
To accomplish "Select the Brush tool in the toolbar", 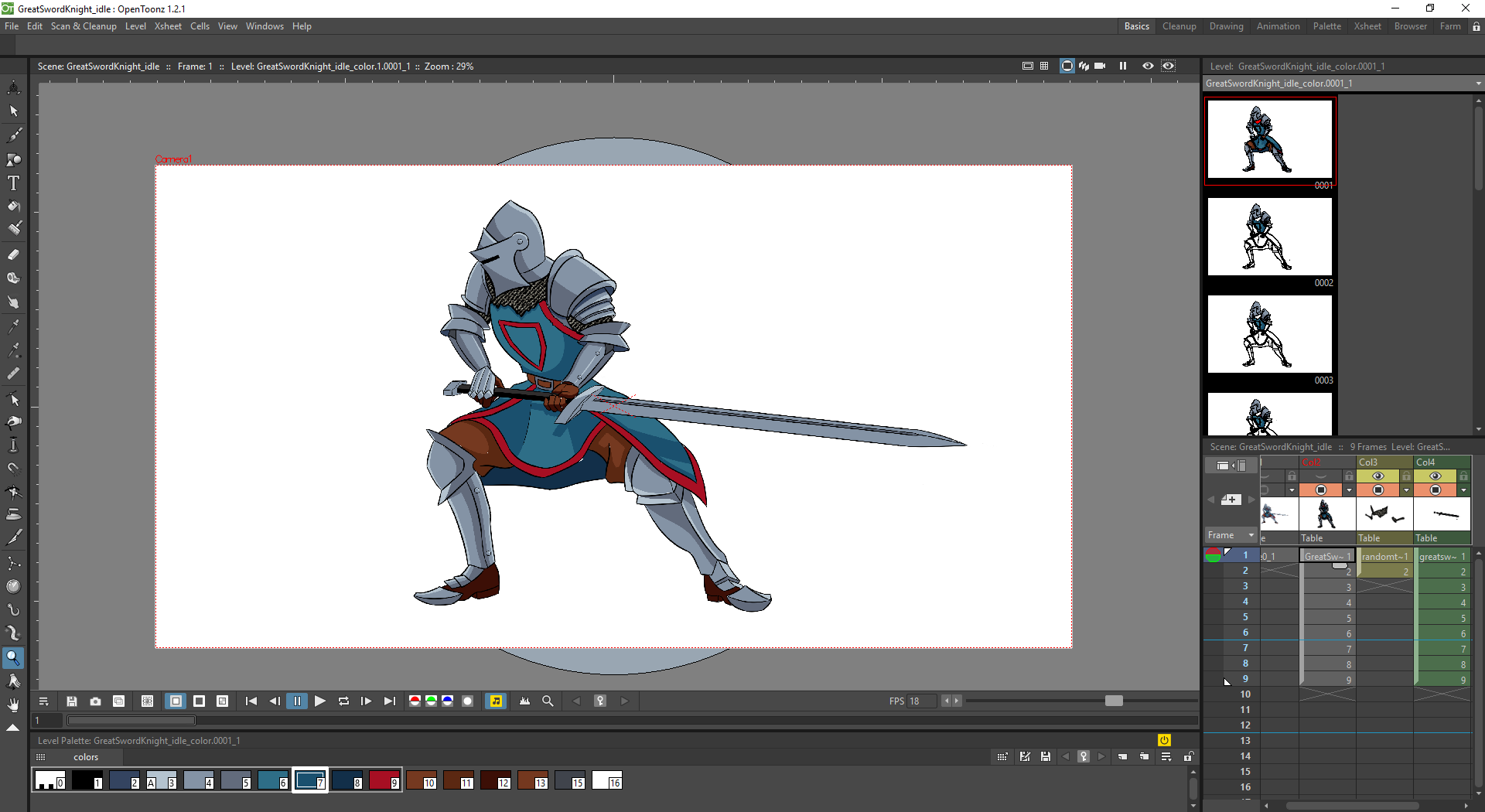I will click(x=14, y=135).
